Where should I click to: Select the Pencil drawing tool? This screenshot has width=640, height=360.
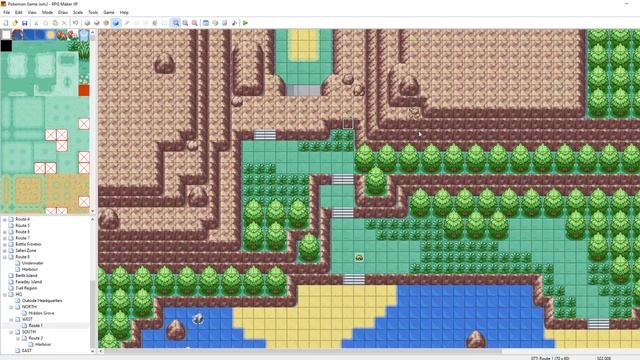tap(127, 23)
